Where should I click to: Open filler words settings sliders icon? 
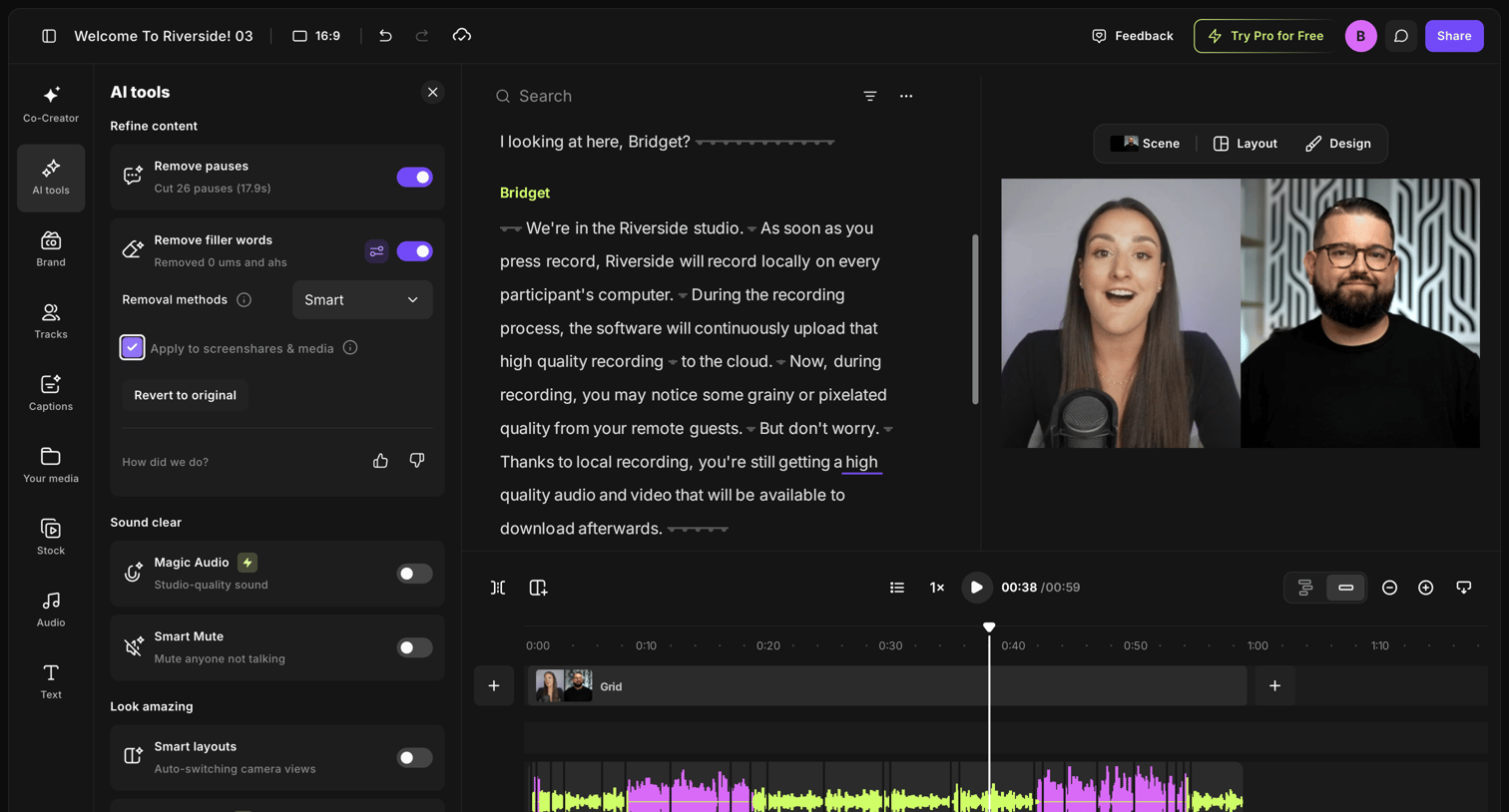pos(376,251)
